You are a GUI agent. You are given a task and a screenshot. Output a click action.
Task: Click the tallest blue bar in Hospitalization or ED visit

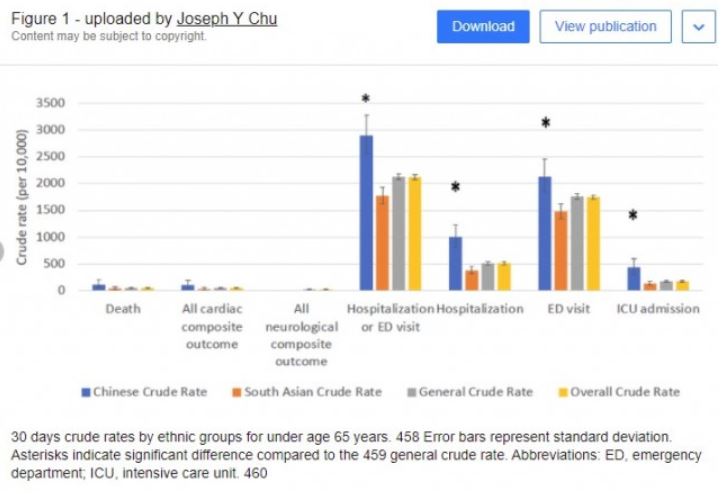pos(366,213)
